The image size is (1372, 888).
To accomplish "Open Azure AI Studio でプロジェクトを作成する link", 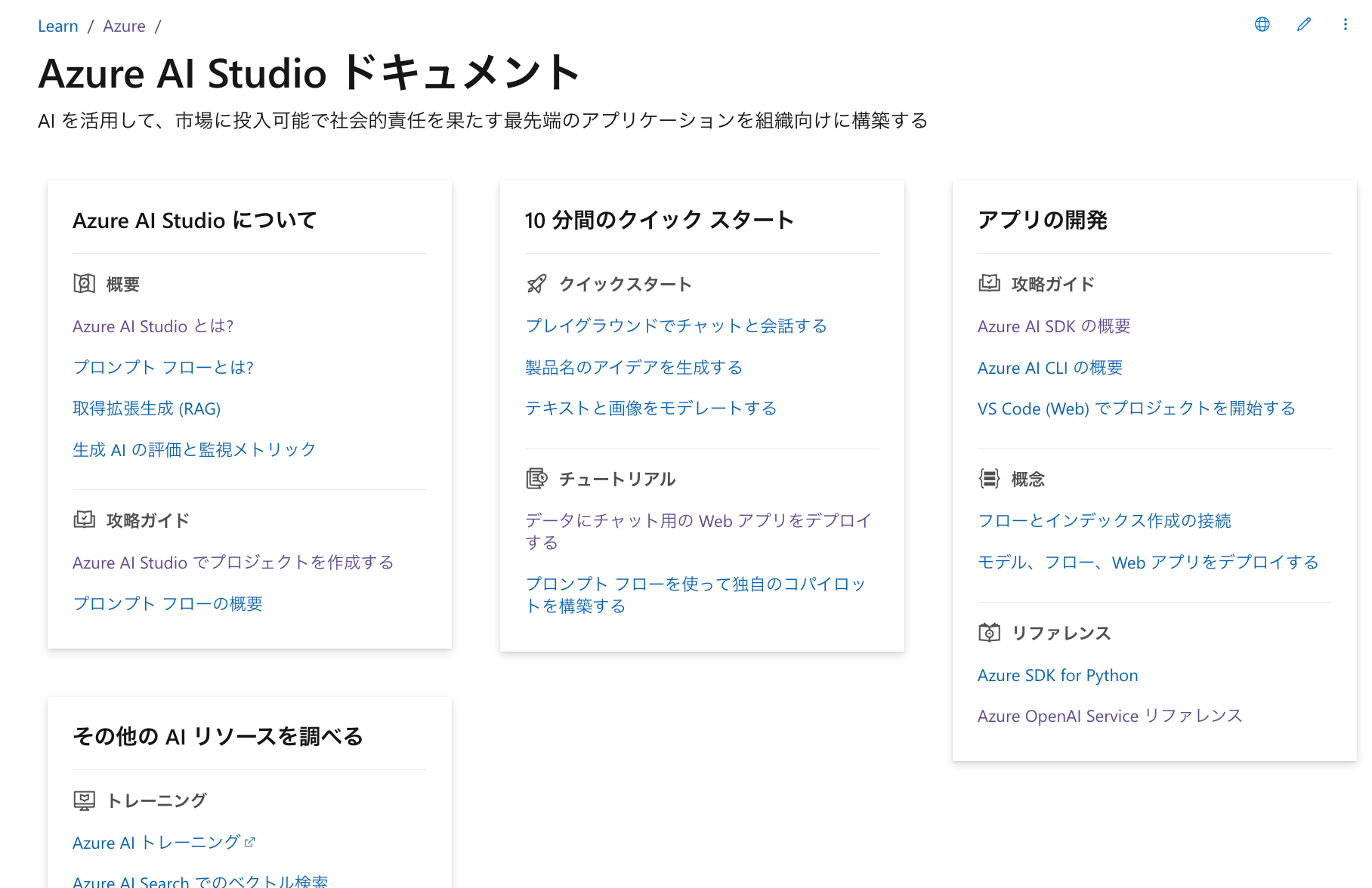I will 233,563.
